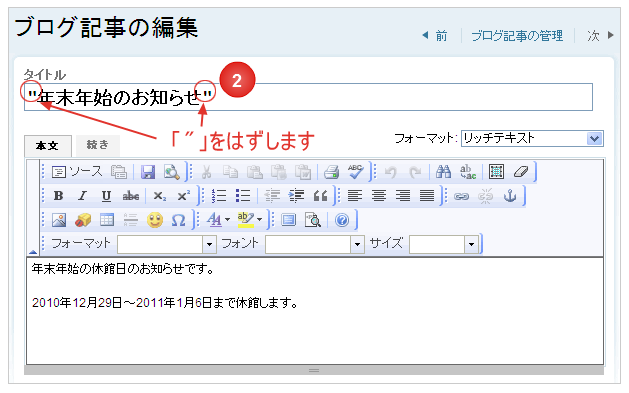Click the Omega special character icon
Image resolution: width=629 pixels, height=393 pixels.
pyautogui.click(x=179, y=220)
